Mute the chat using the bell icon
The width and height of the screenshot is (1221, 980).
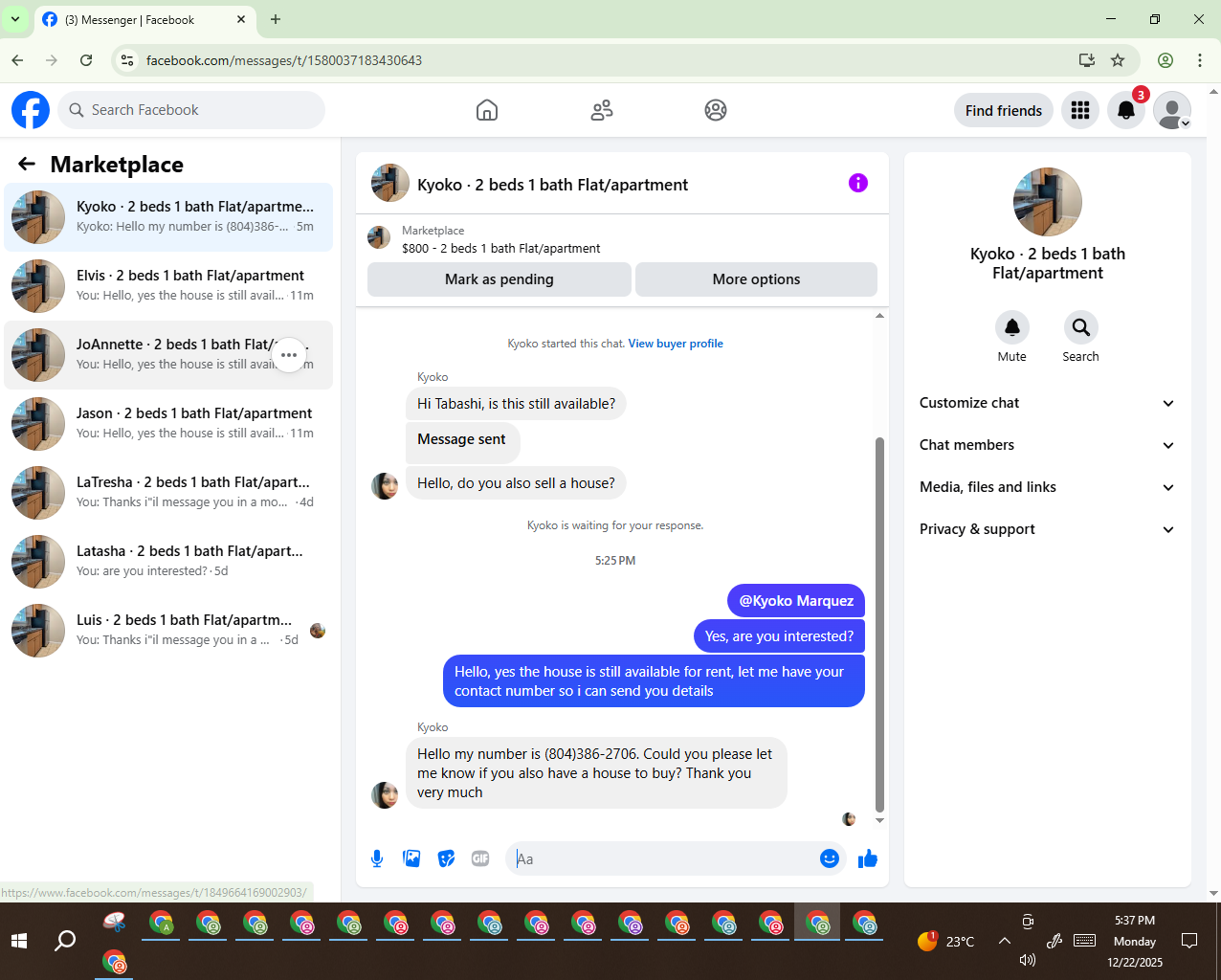(1012, 327)
